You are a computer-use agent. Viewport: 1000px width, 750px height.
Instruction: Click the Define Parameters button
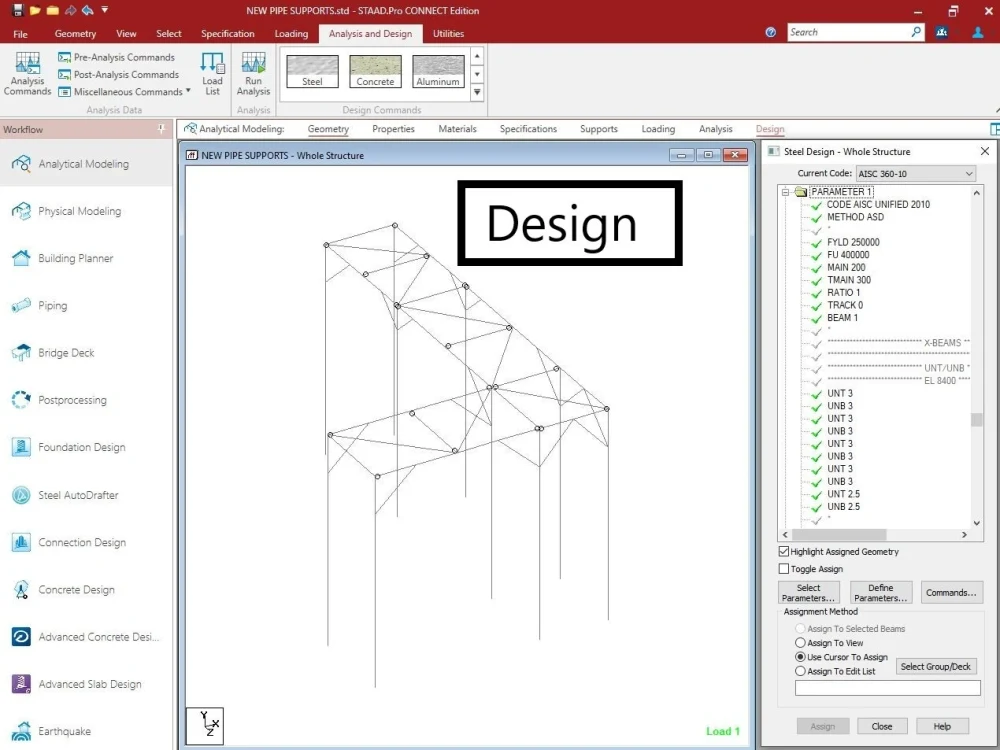click(880, 591)
